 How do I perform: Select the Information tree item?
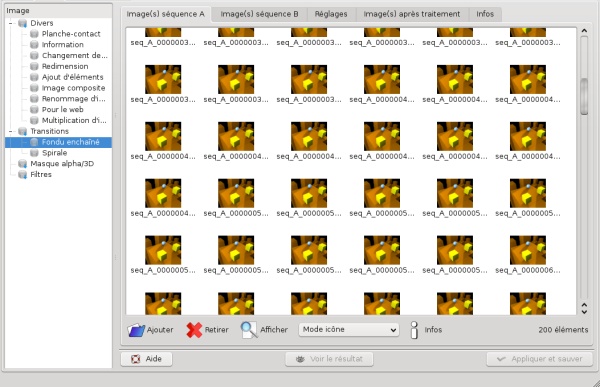62,45
